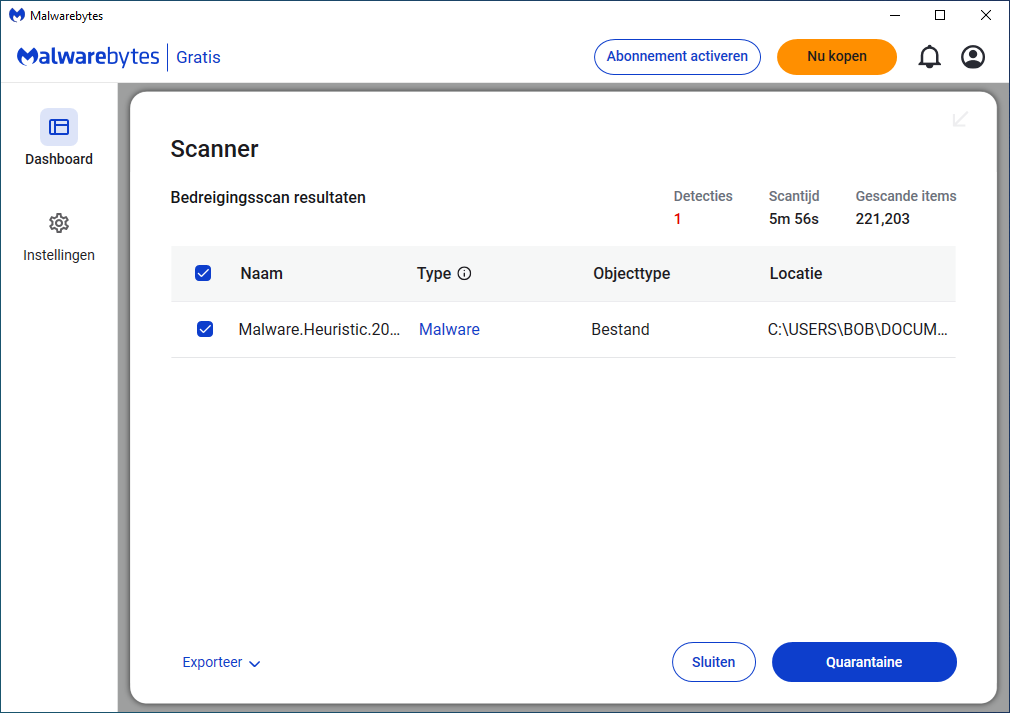Click the Bestand object type cell
Screen dimensions: 1010x713
pos(620,329)
